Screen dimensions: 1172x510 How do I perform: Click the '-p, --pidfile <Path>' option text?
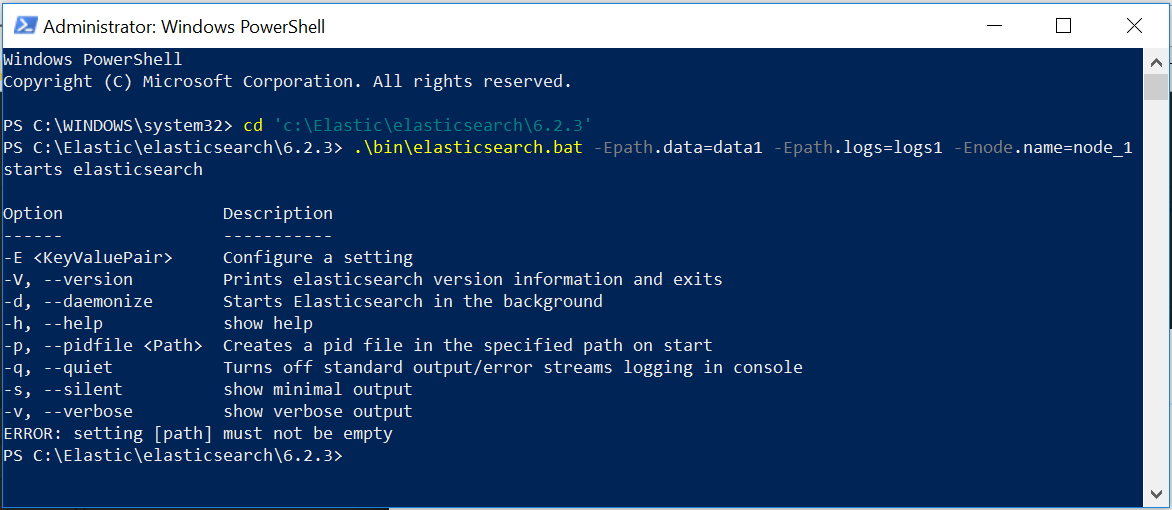click(x=103, y=346)
